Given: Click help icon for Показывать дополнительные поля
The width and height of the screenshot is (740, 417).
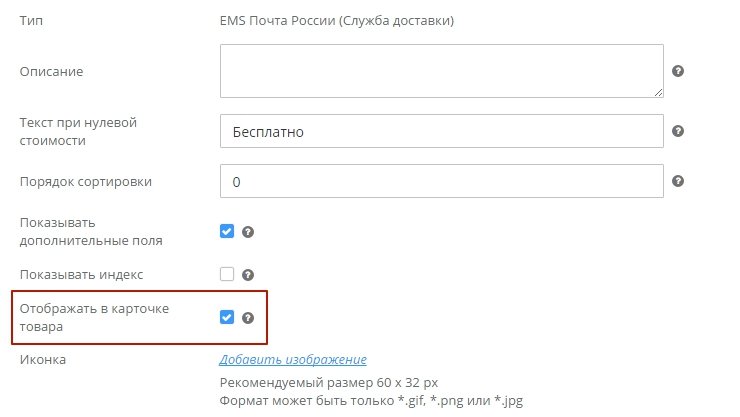Looking at the screenshot, I should click(248, 231).
